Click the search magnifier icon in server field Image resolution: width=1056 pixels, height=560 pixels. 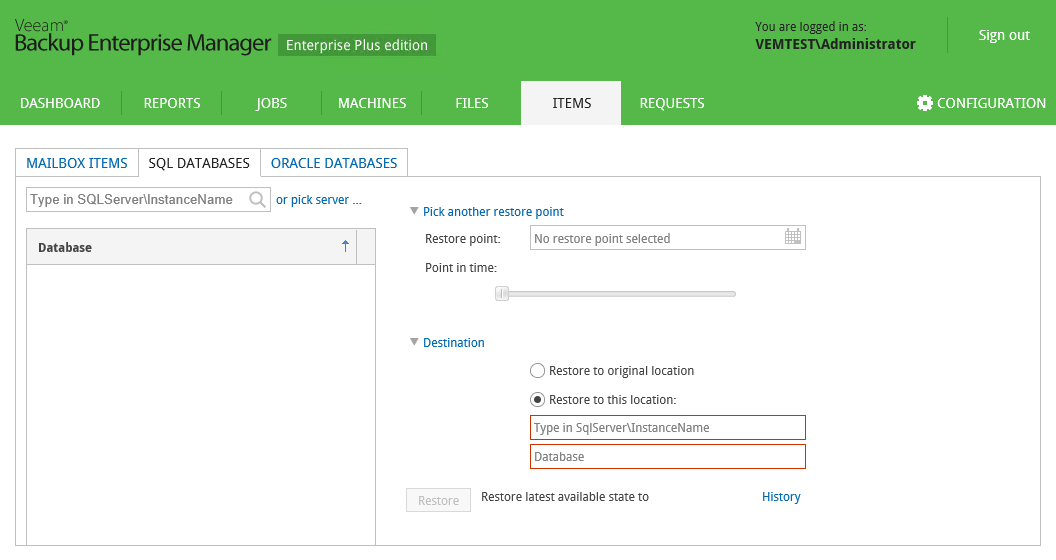click(x=257, y=199)
